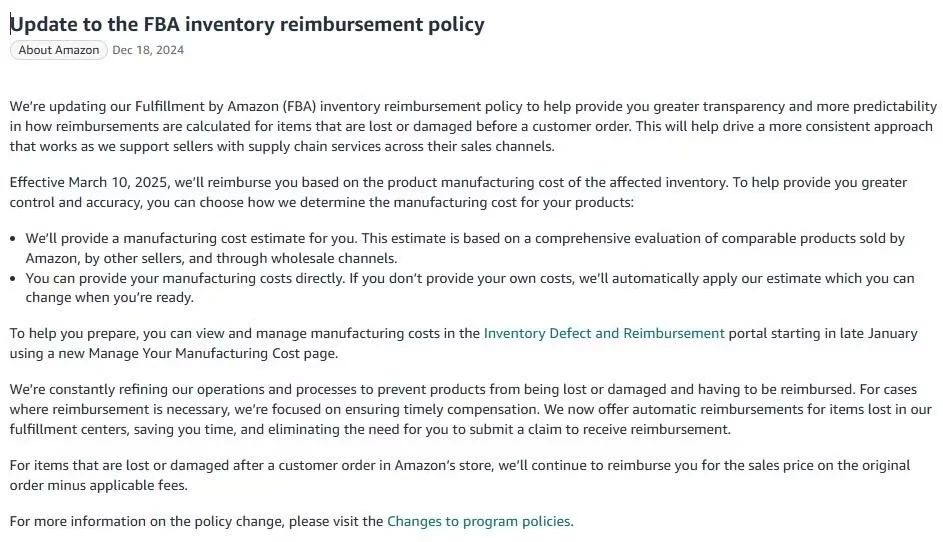Click the About Amazon category tag
The image size is (943, 542).
click(x=58, y=50)
